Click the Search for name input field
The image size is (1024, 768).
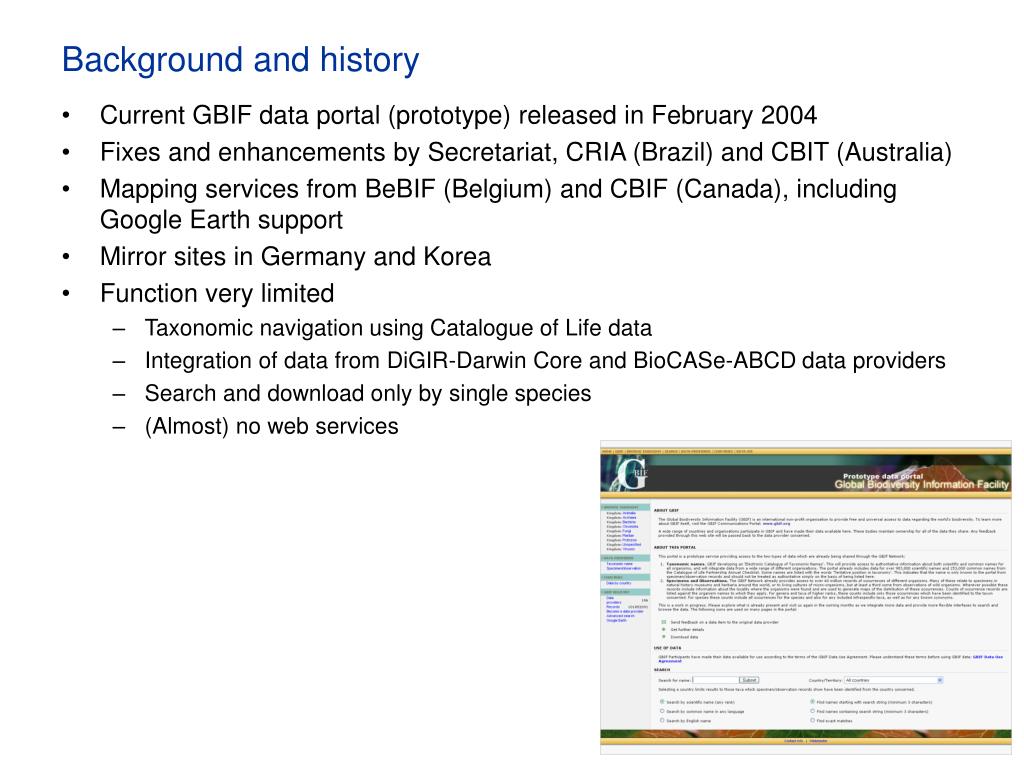716,680
